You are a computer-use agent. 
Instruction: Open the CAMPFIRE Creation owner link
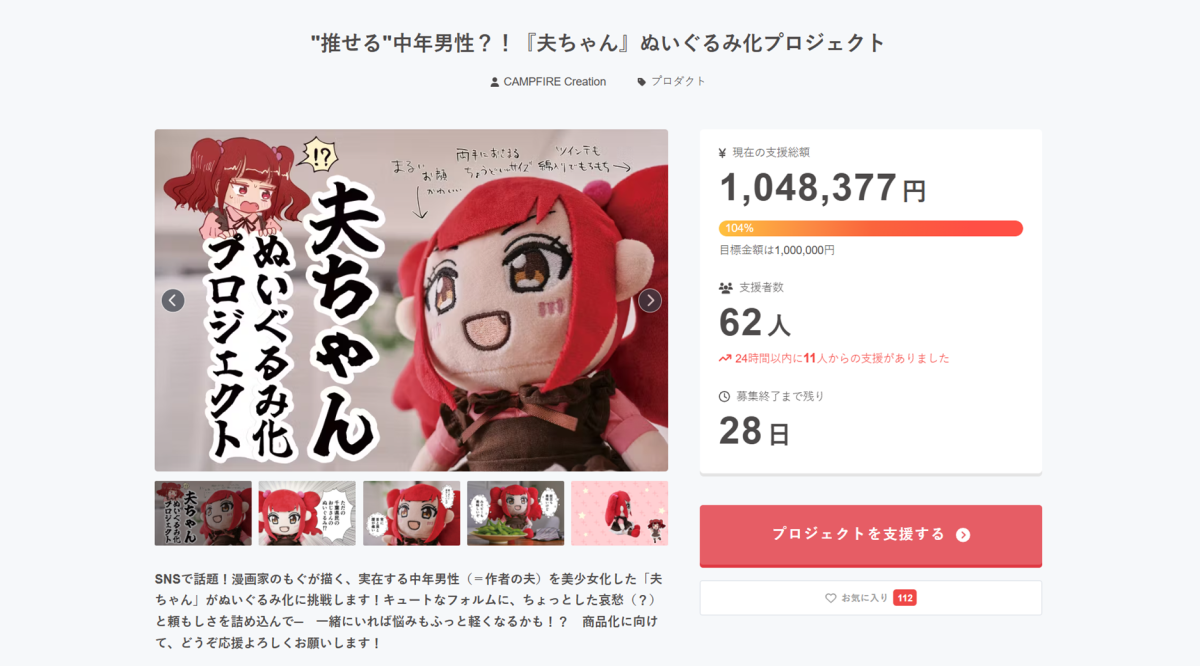tap(555, 82)
